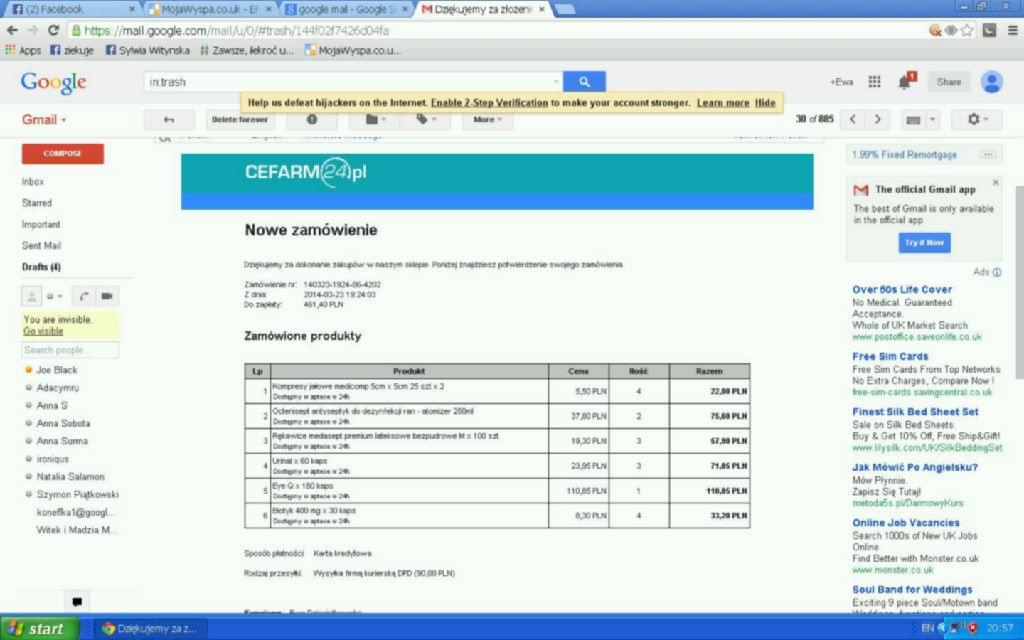Open ad options ellipsis button
This screenshot has width=1024, height=640.
click(x=988, y=155)
